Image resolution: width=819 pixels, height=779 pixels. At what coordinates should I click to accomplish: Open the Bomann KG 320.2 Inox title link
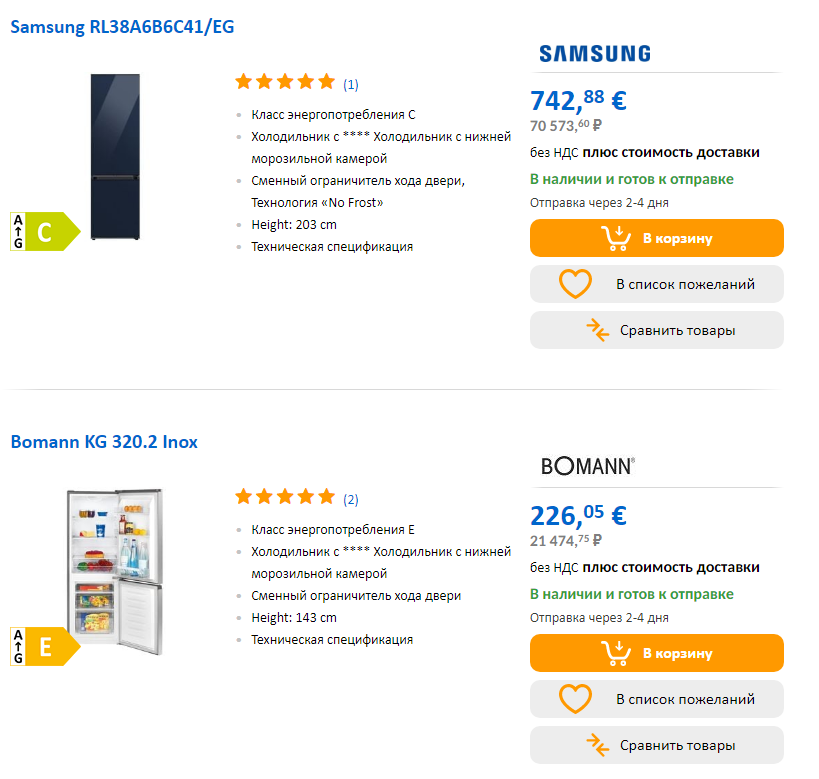tap(104, 442)
